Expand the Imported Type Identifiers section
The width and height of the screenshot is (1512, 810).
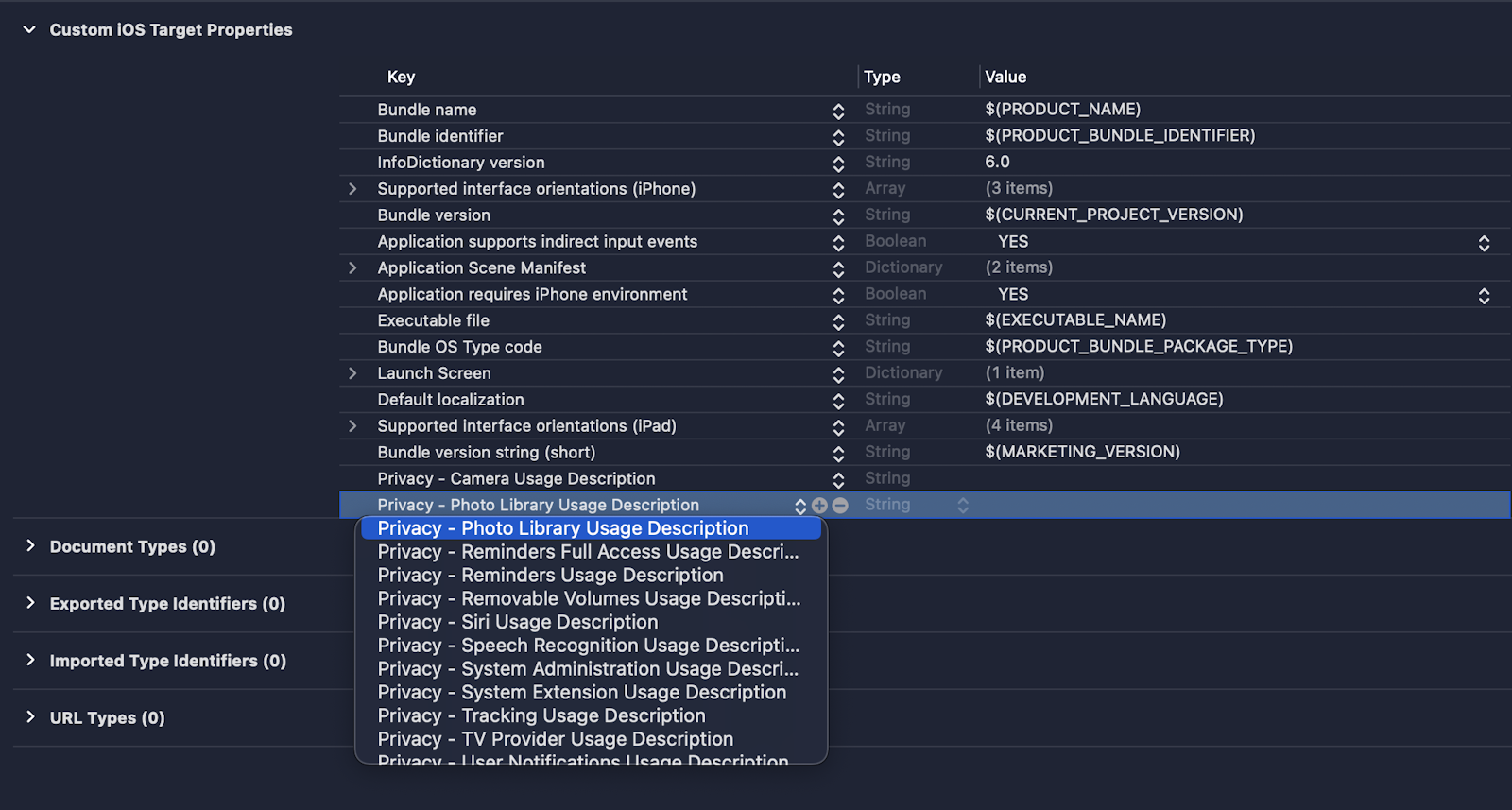pos(30,661)
